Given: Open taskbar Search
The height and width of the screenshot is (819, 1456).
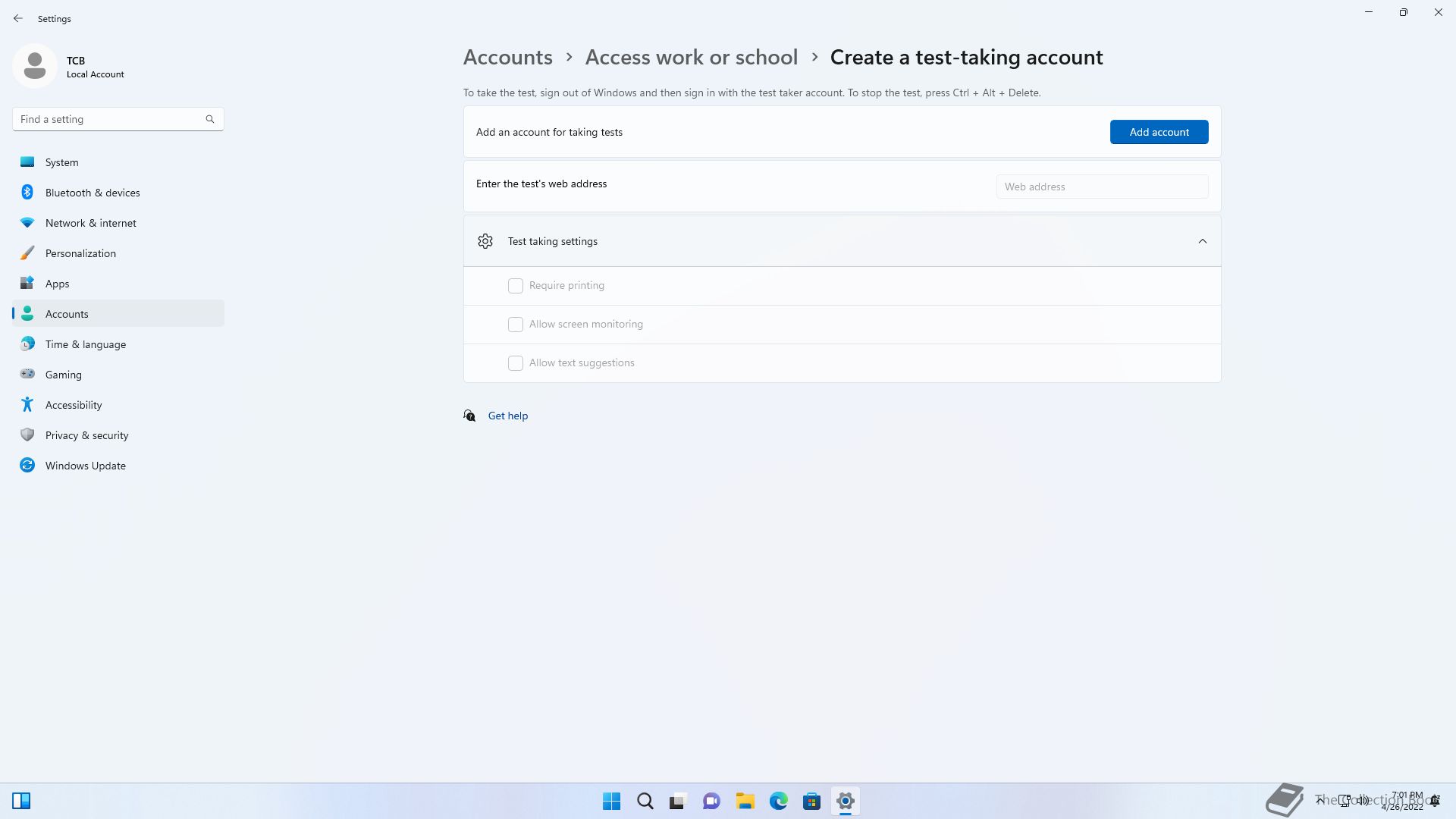Looking at the screenshot, I should [x=645, y=801].
